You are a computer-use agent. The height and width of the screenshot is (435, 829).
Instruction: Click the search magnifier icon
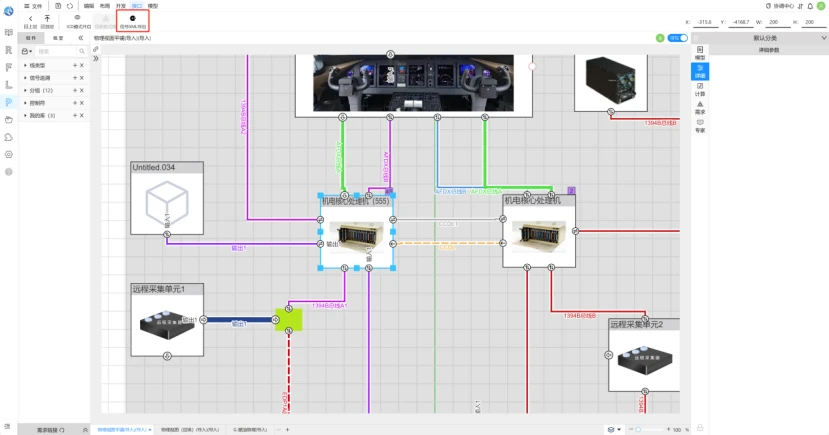click(82, 51)
